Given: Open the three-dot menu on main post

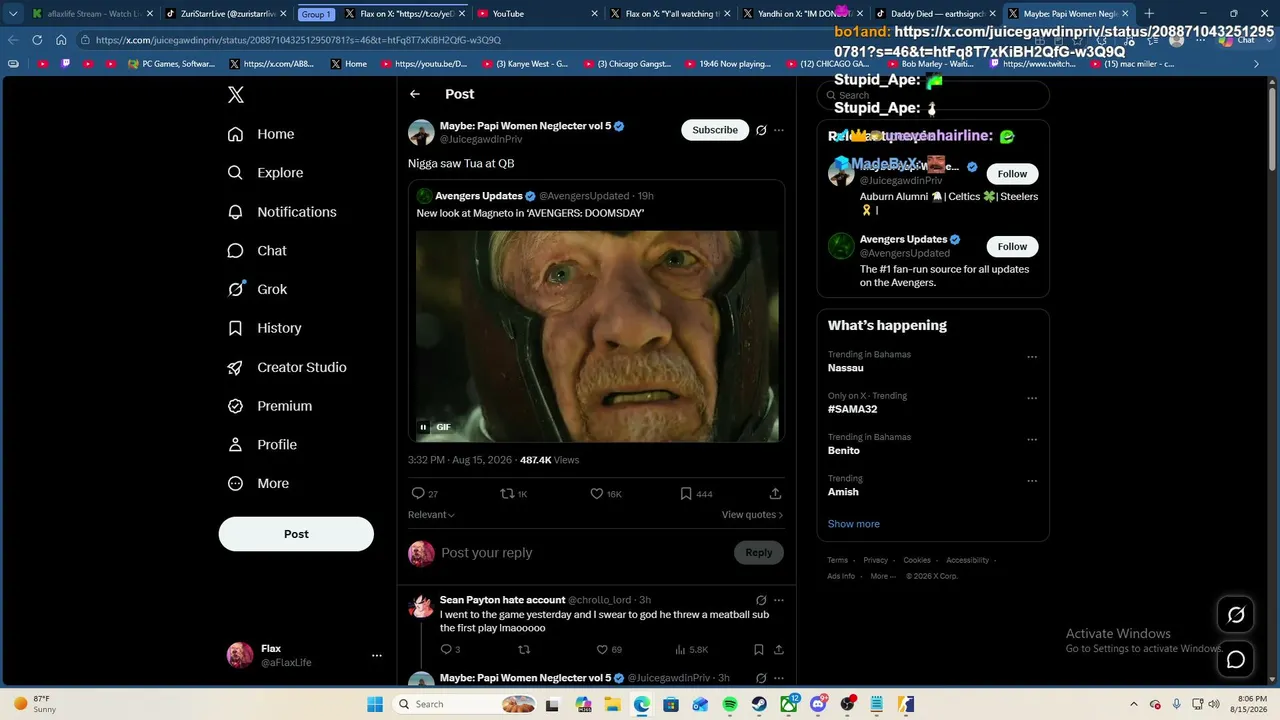Looking at the screenshot, I should [779, 130].
